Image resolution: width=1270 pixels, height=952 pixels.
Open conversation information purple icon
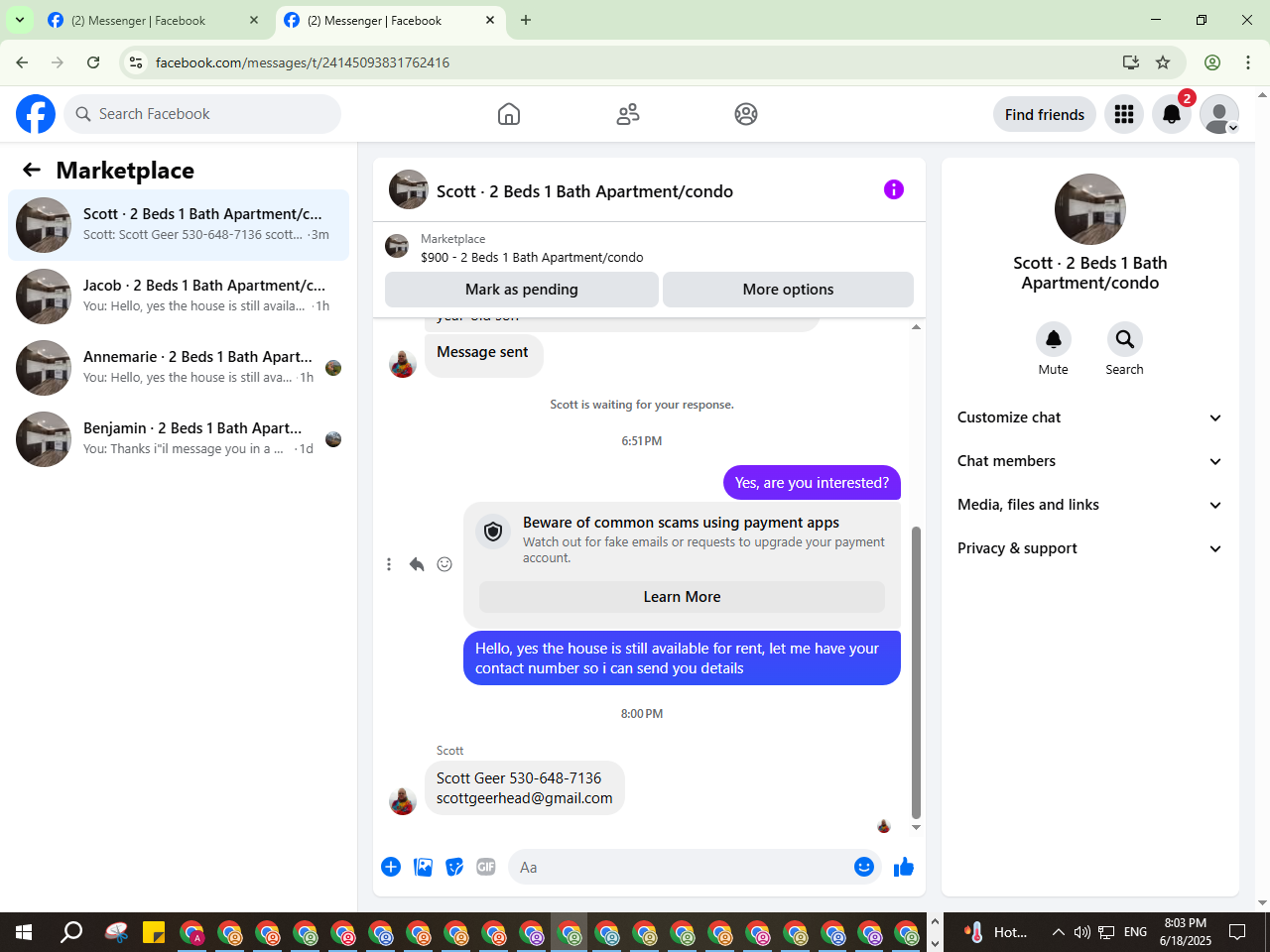pyautogui.click(x=894, y=189)
